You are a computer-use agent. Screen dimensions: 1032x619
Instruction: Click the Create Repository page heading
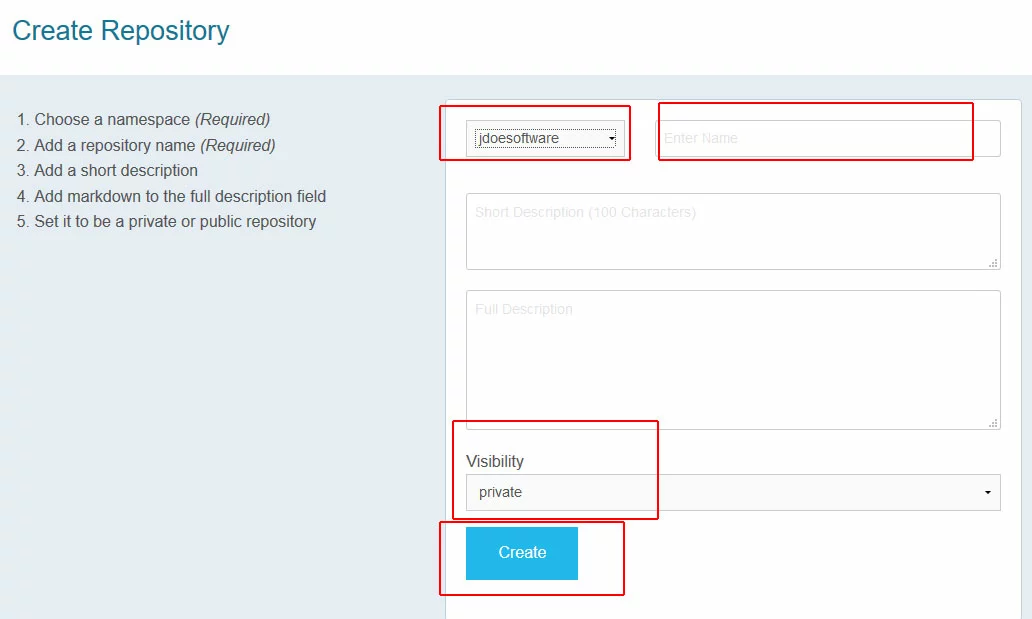[x=121, y=31]
